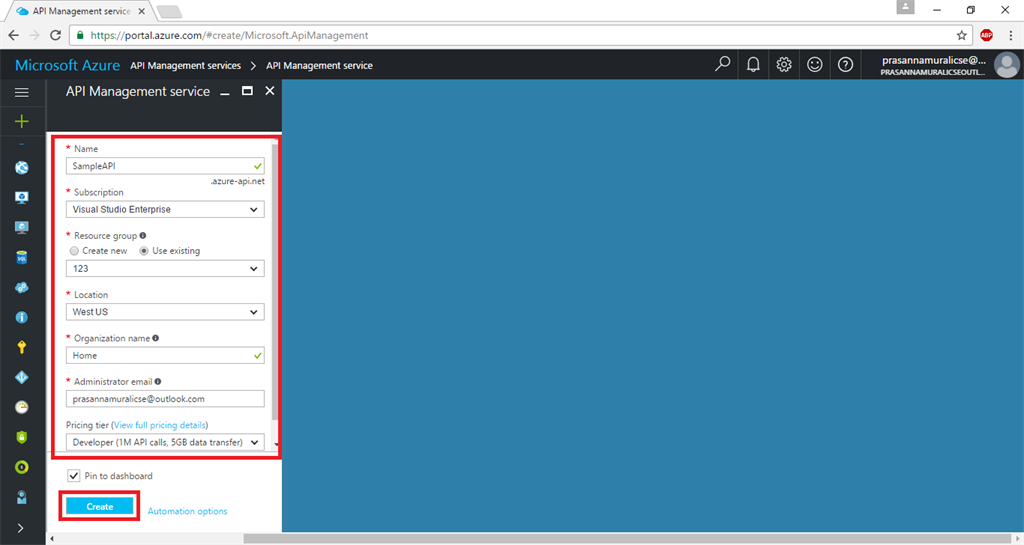This screenshot has height=545, width=1024.
Task: Click the feedback smiley icon
Action: (814, 64)
